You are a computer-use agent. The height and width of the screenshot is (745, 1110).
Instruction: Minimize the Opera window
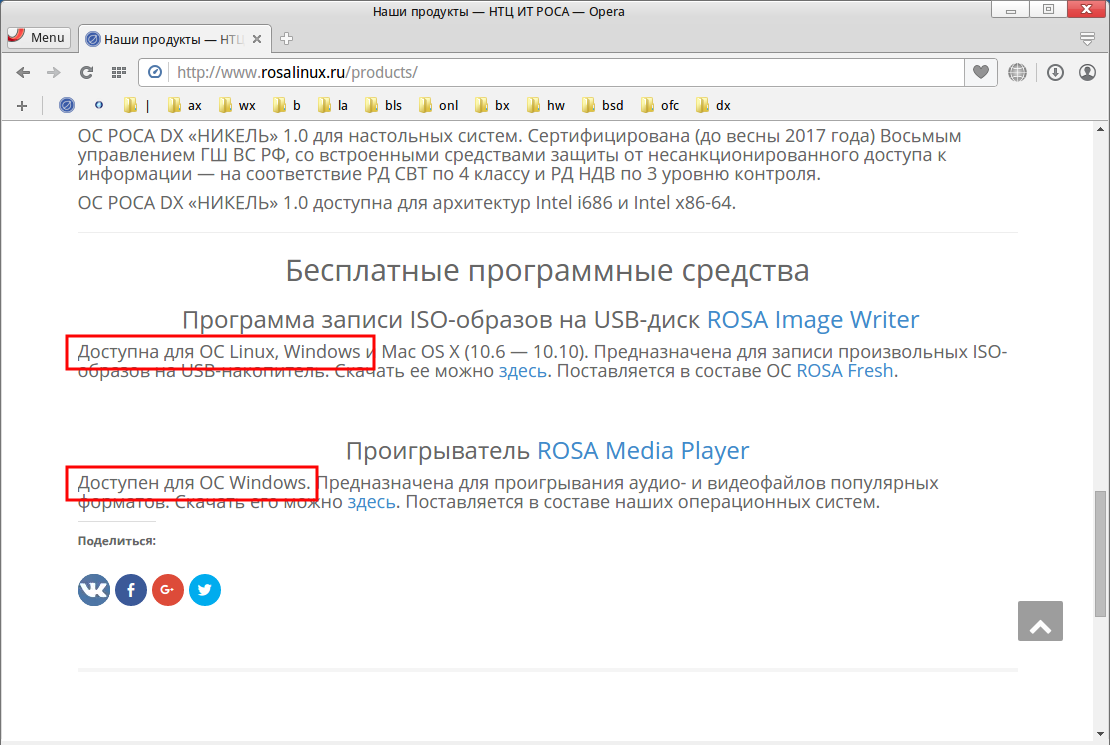pos(1010,10)
